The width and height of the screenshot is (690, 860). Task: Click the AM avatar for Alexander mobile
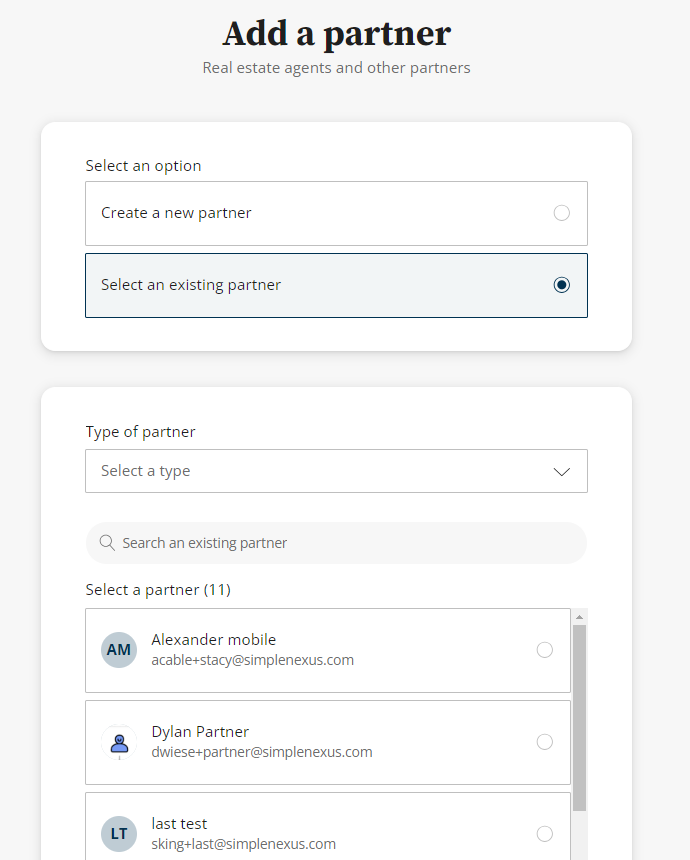pyautogui.click(x=119, y=650)
